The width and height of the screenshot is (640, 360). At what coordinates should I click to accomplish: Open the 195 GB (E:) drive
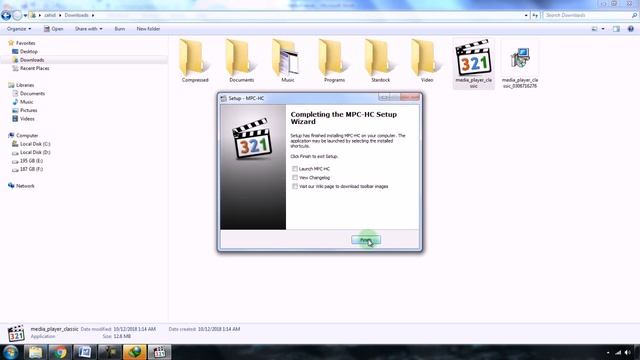(31, 161)
